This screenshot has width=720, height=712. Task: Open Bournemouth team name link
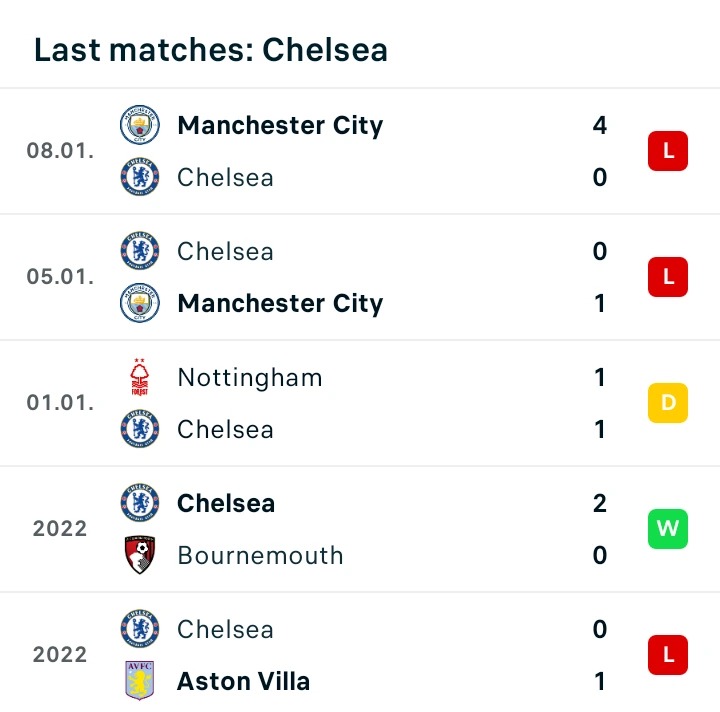pos(260,555)
